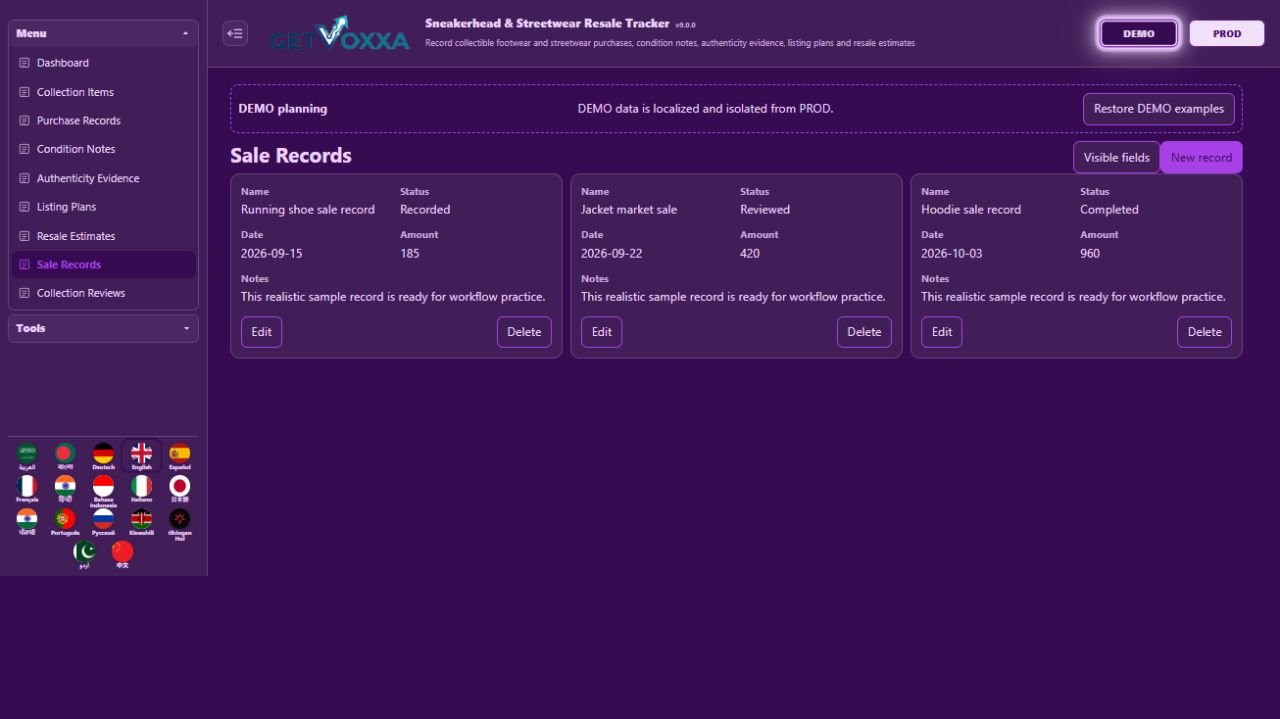This screenshot has width=1280, height=719.
Task: Switch to the PROD environment
Action: pos(1227,33)
